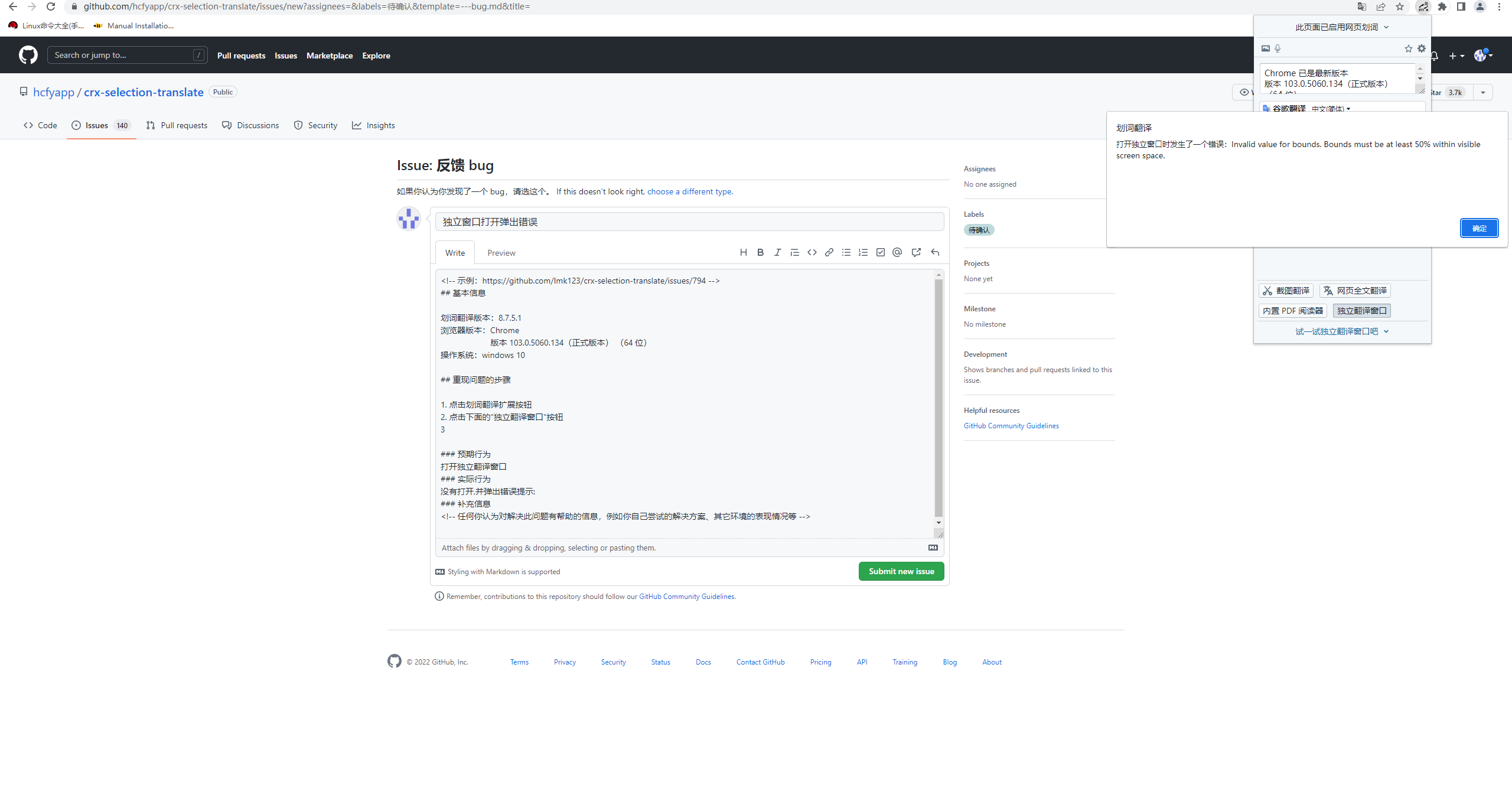Viewport: 1512px width, 801px height.
Task: Add a hyperlink using the link icon
Action: [x=829, y=252]
